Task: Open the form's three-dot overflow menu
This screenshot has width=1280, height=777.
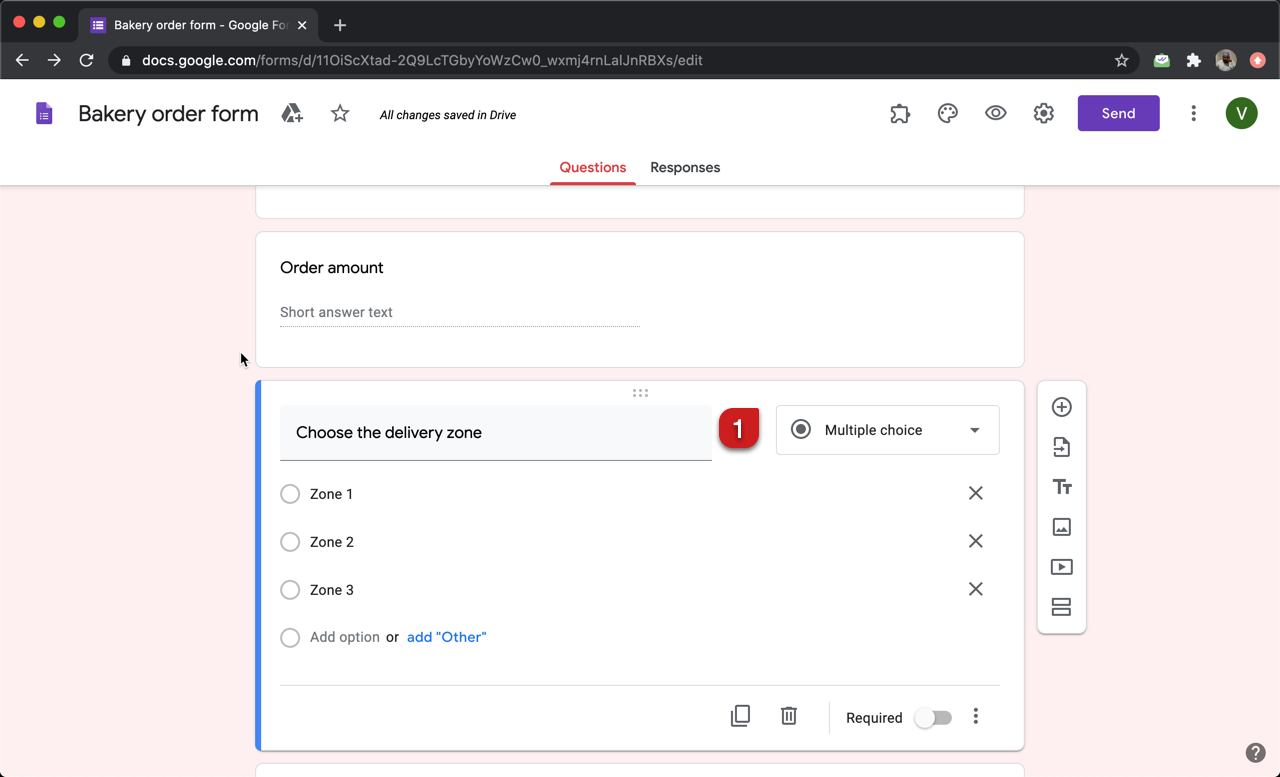Action: coord(1193,113)
